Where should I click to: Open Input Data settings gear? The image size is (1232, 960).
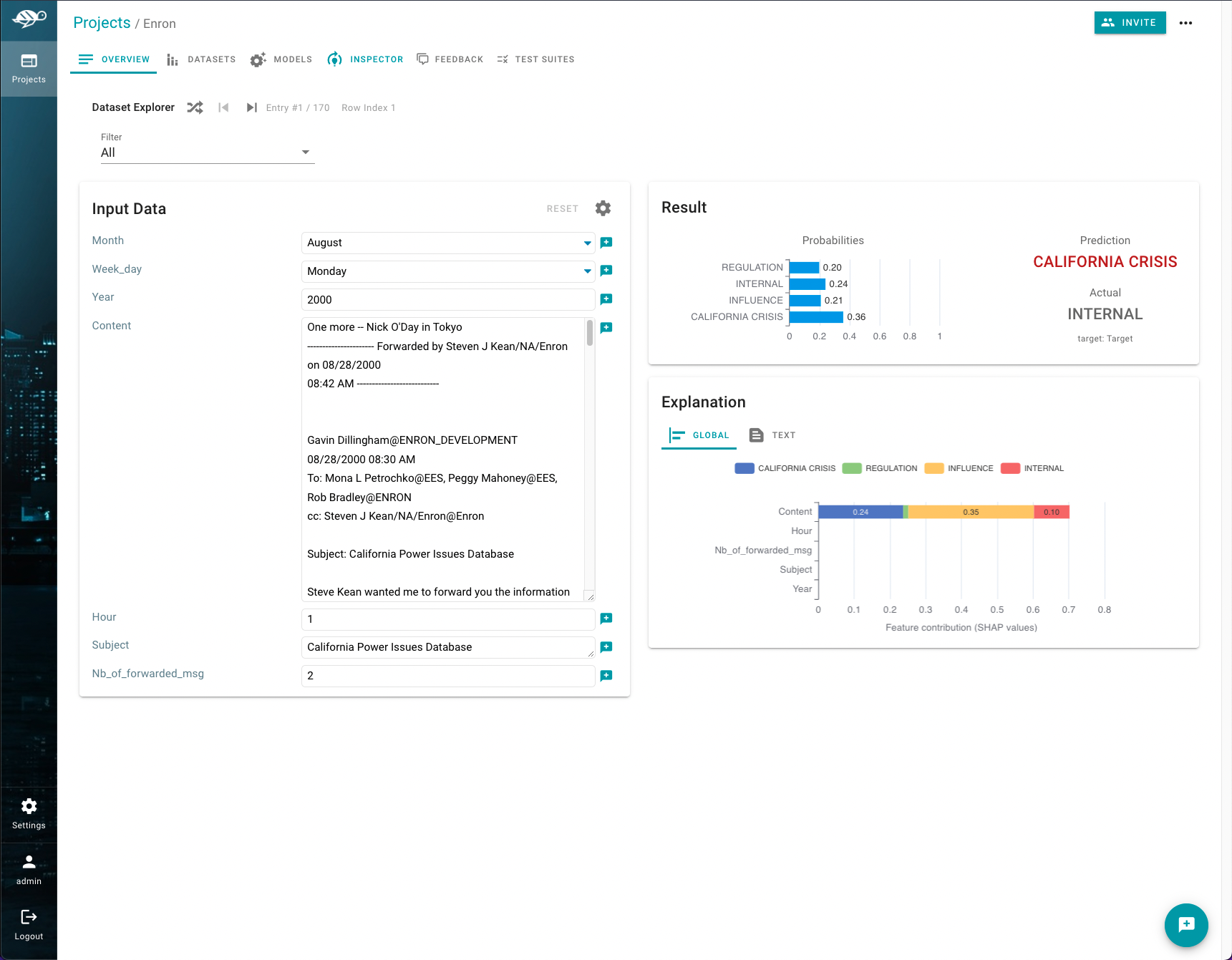coord(603,208)
